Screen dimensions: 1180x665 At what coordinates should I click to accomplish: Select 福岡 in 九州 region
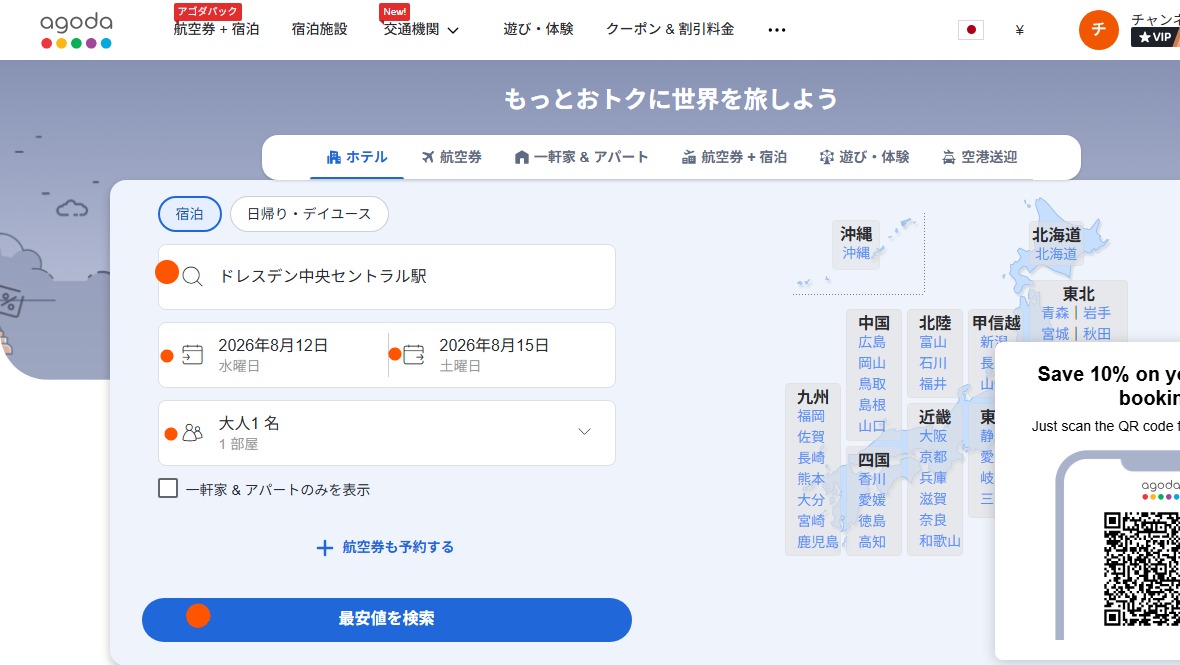click(x=811, y=416)
